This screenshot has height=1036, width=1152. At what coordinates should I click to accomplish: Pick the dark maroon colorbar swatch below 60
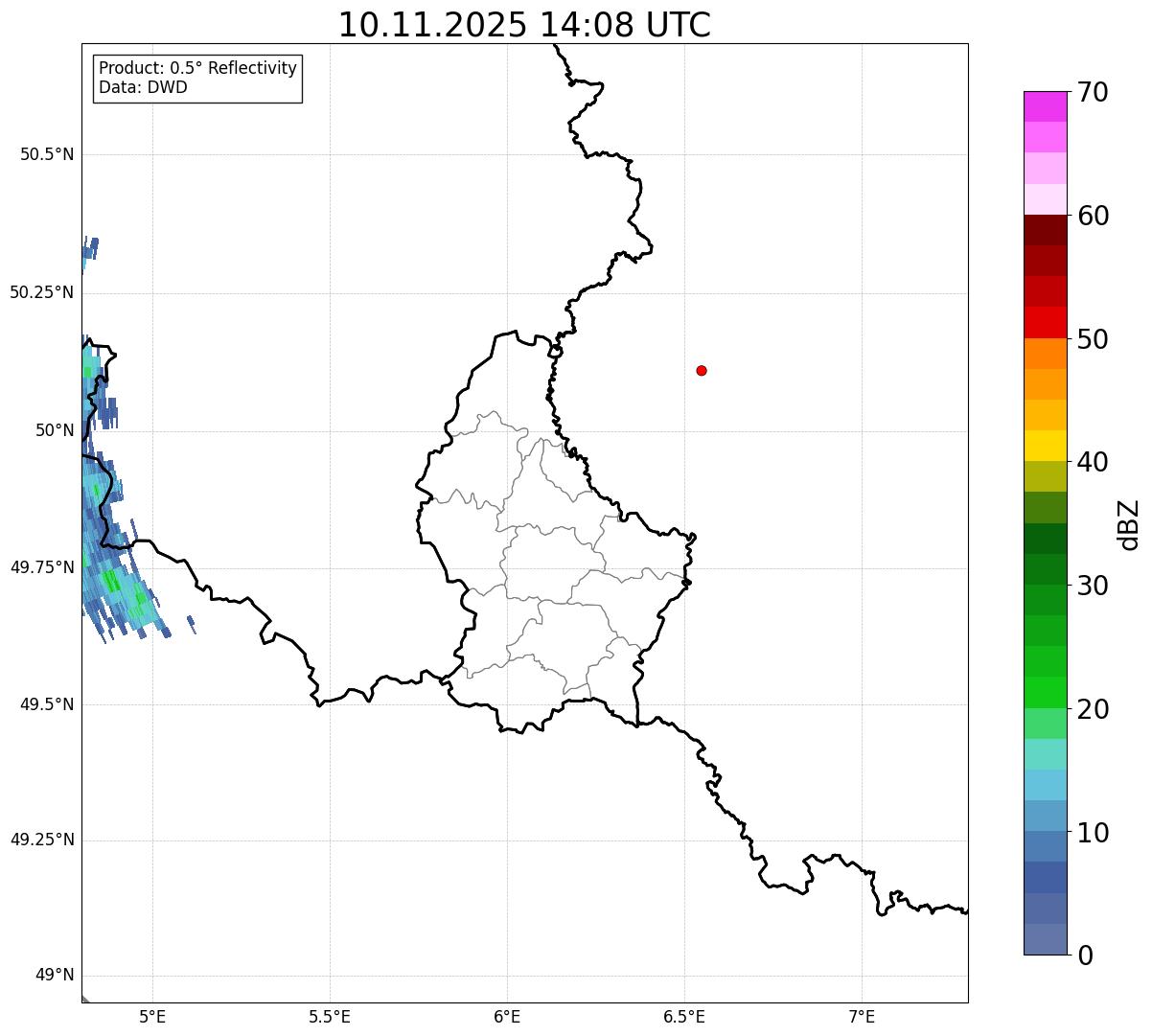coord(1045,230)
